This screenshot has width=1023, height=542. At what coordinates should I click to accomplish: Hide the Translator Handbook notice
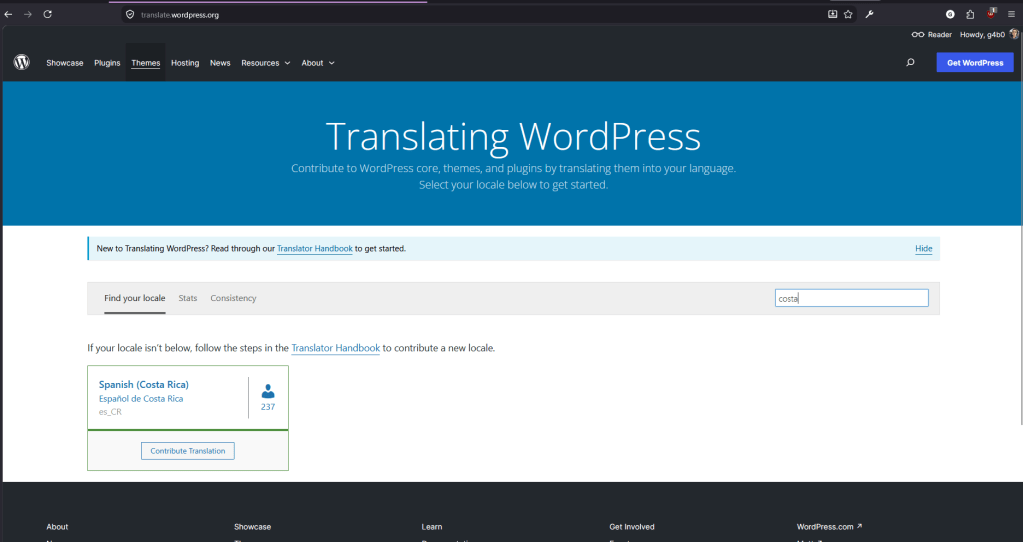[923, 248]
